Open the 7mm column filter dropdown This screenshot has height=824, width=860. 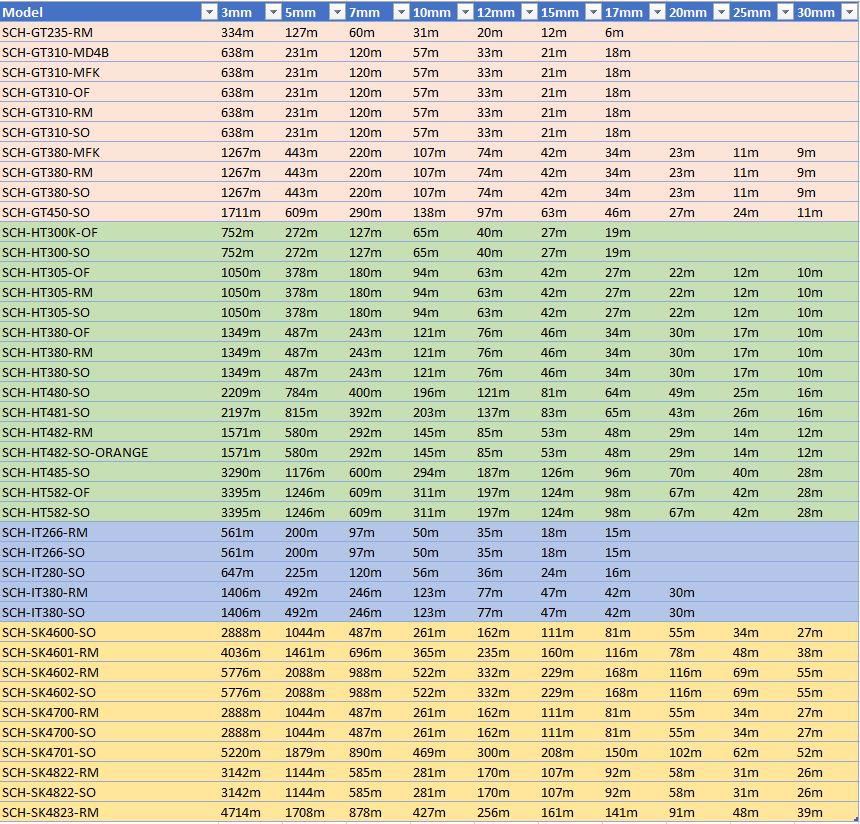(x=400, y=12)
